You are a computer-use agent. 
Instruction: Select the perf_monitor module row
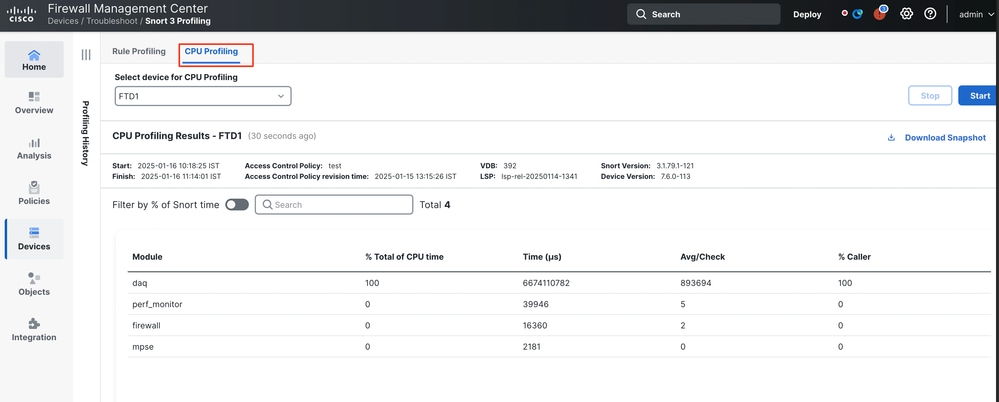559,305
